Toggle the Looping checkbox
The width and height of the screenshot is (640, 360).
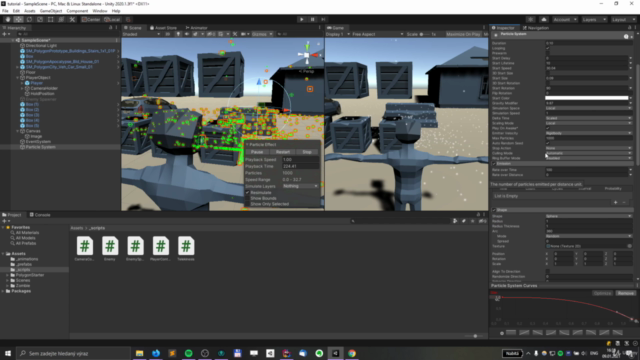click(548, 48)
